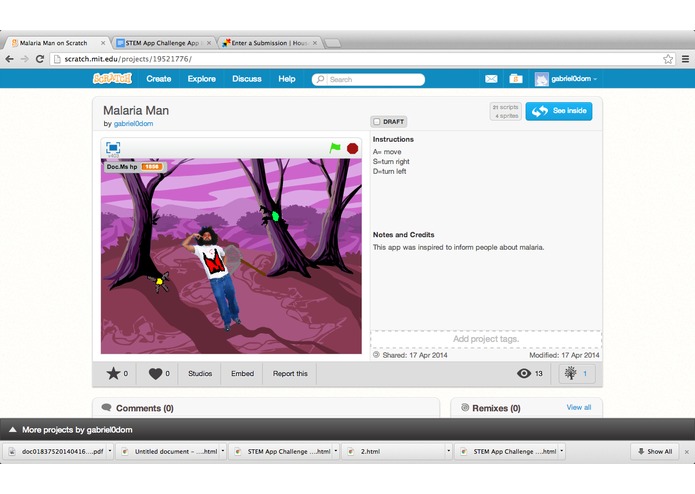The width and height of the screenshot is (695, 494).
Task: Click the Add project tags field
Action: point(486,339)
